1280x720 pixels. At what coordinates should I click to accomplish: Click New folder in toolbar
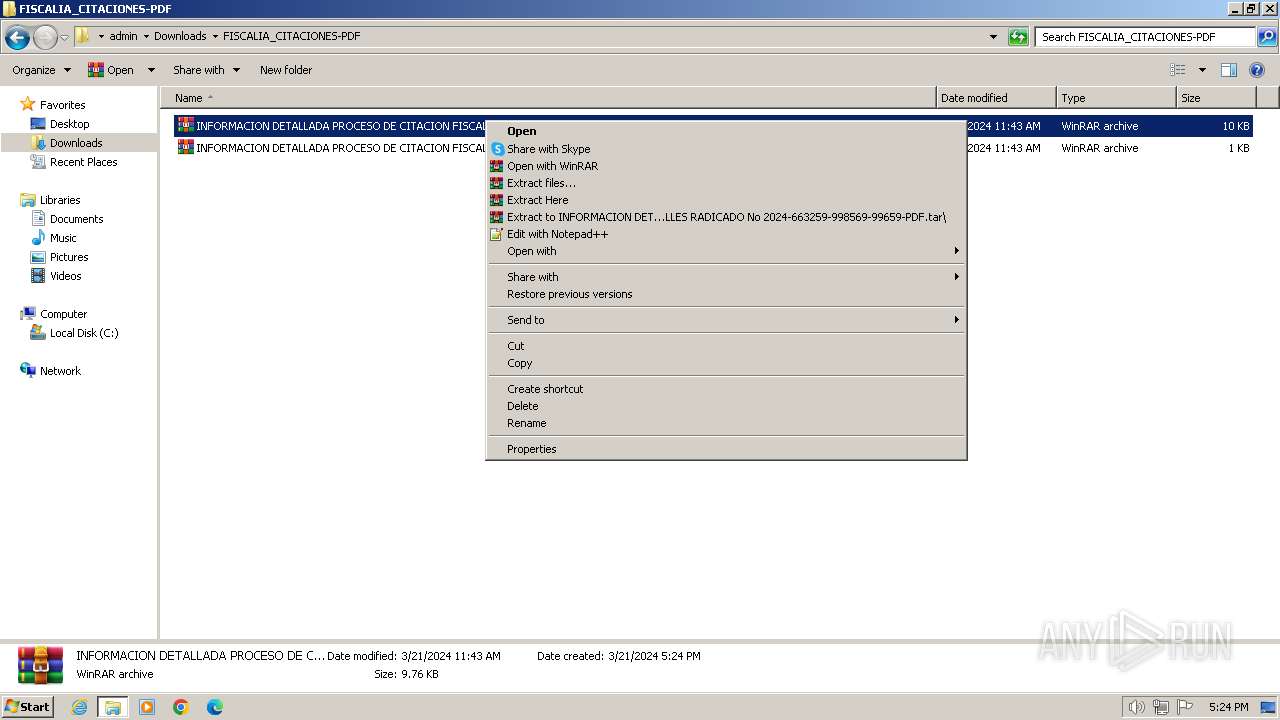286,70
